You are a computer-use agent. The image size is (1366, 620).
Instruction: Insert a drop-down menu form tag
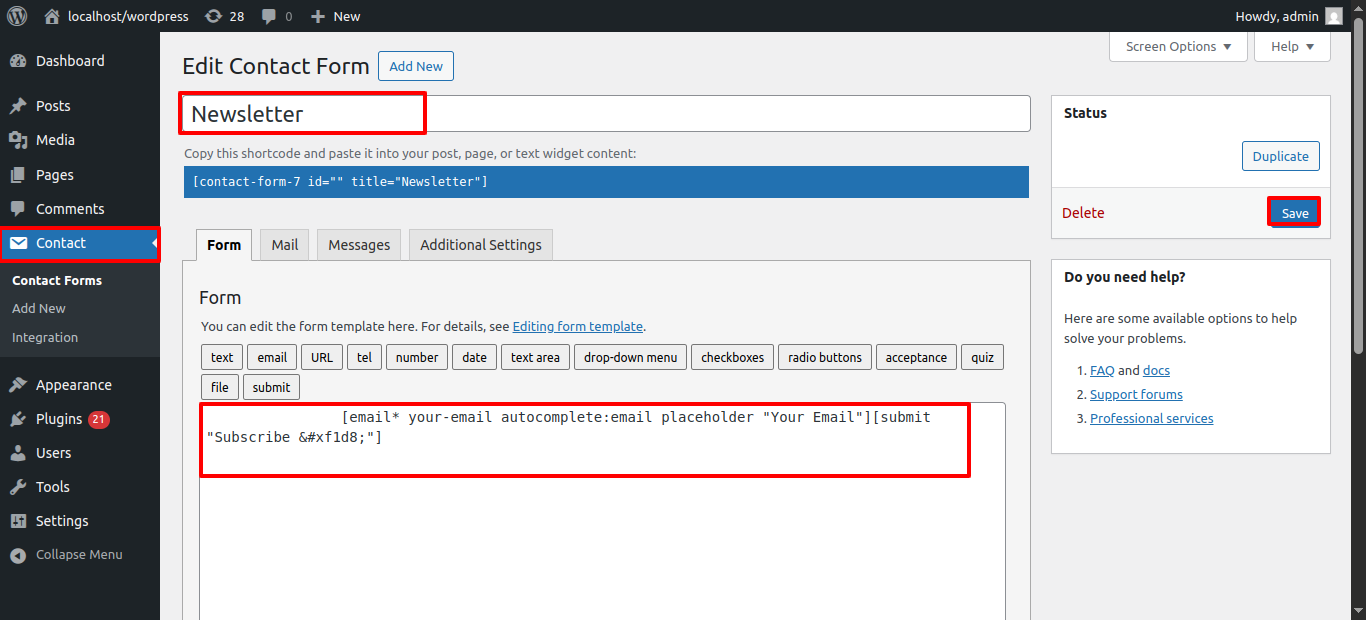(x=630, y=357)
